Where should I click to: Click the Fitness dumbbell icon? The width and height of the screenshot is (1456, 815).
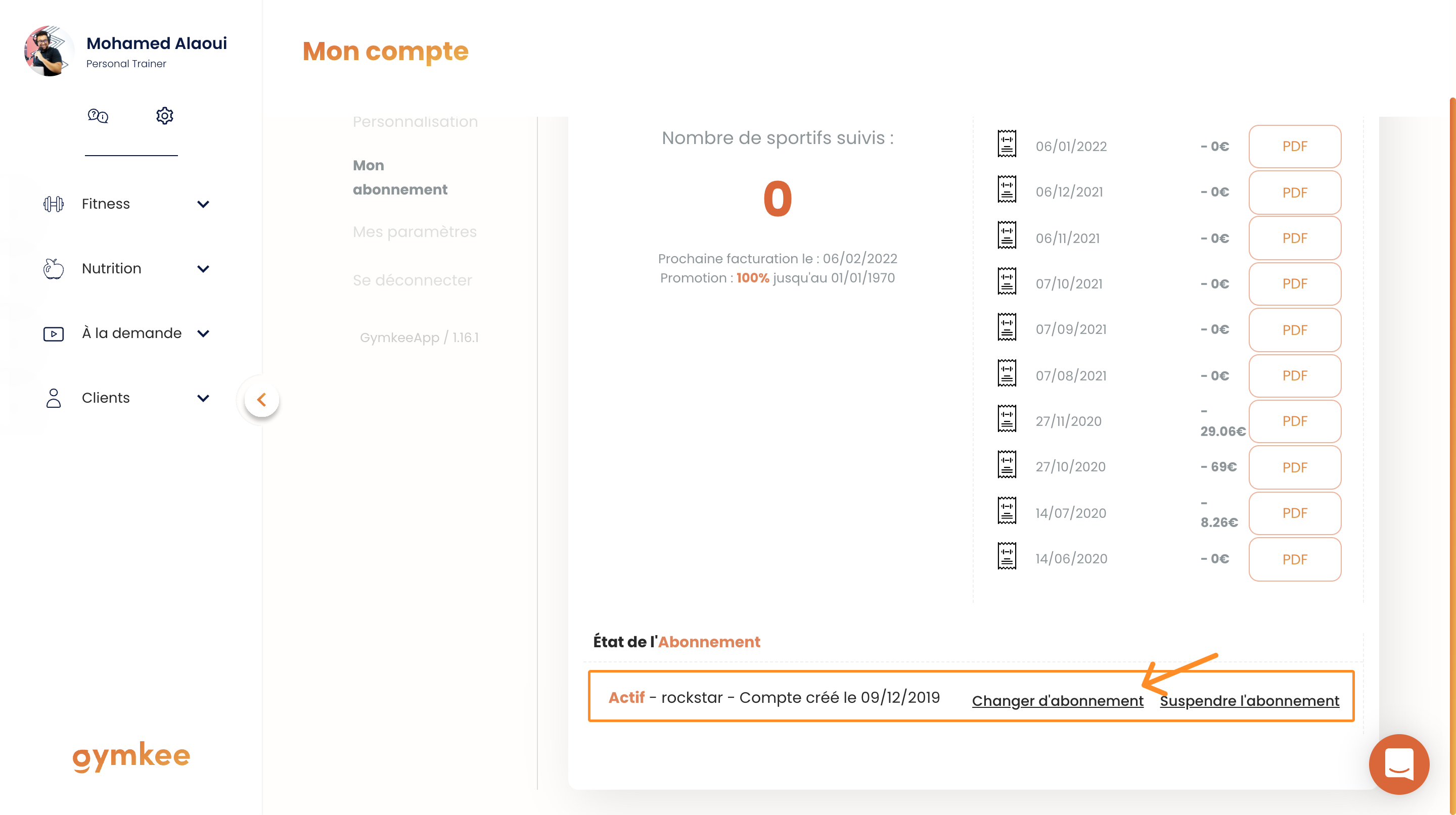(x=54, y=204)
